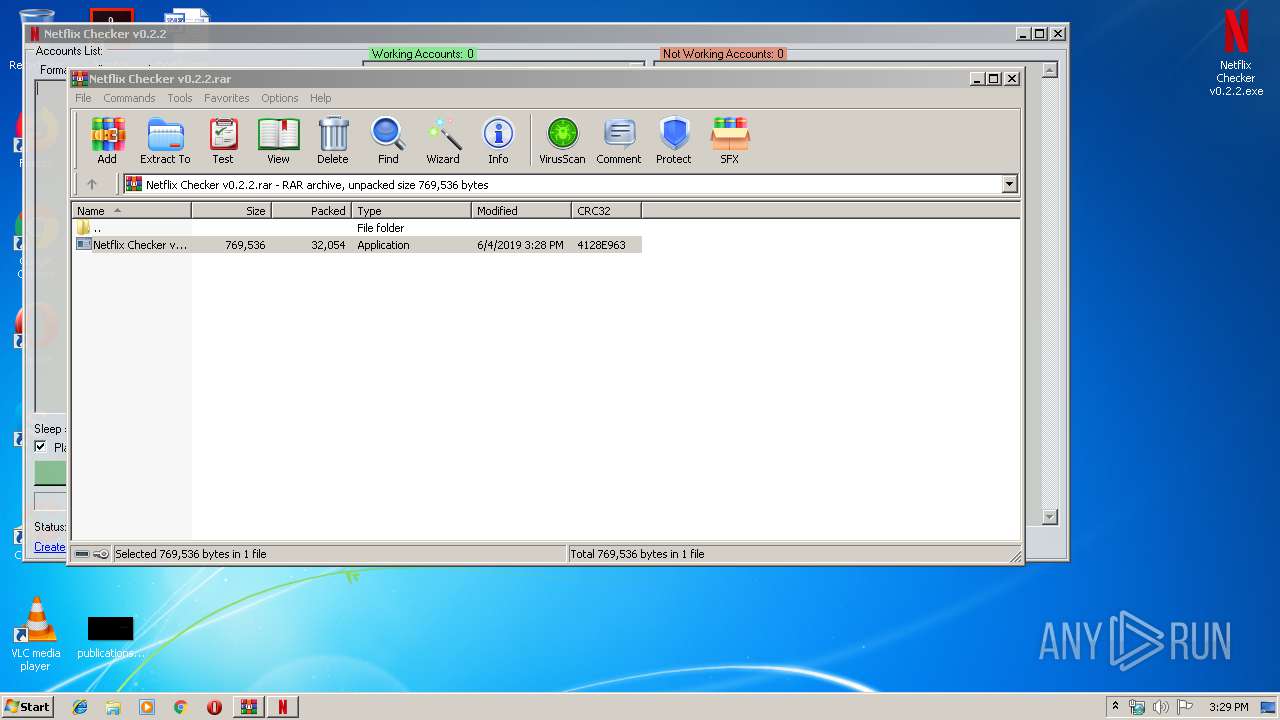Open Netflix Checker v0.2.2.exe desktop icon
This screenshot has width=1280, height=720.
coord(1236,53)
